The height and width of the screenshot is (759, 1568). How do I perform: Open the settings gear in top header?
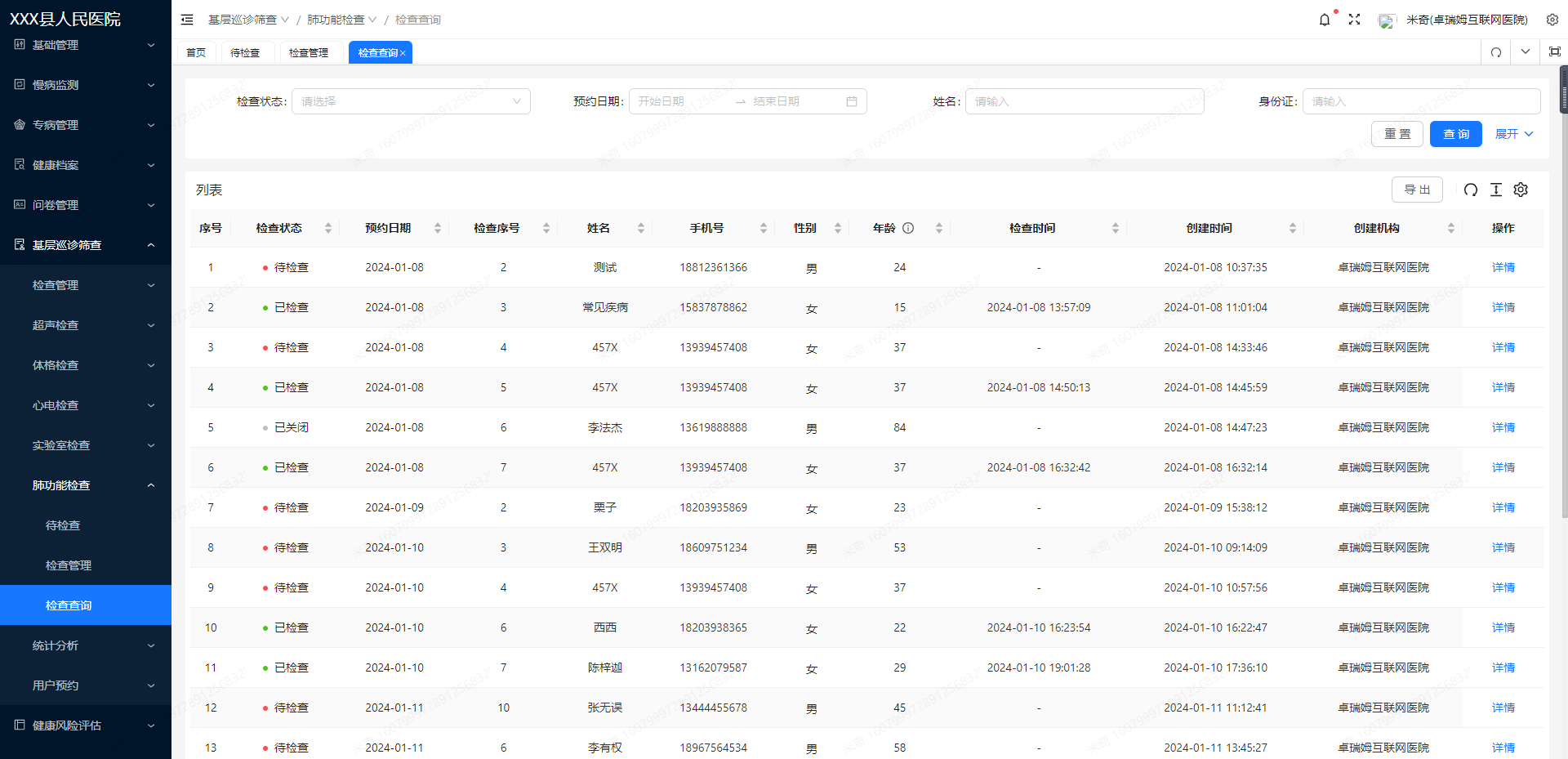click(1552, 20)
